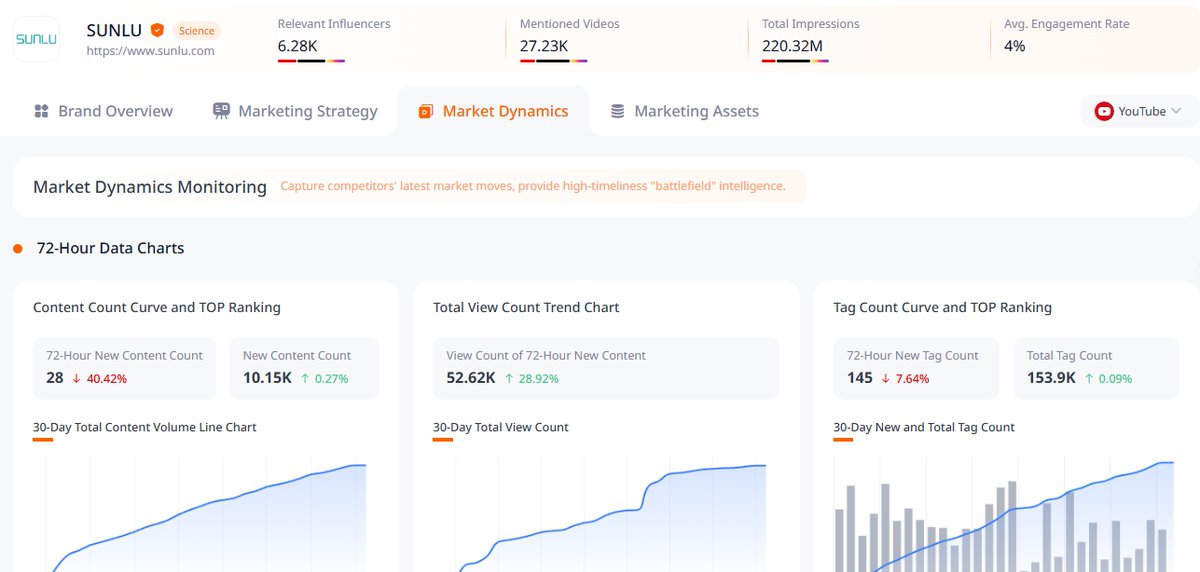Viewport: 1200px width, 572px height.
Task: Click the red down arrow next to 7.64%
Action: (x=886, y=379)
